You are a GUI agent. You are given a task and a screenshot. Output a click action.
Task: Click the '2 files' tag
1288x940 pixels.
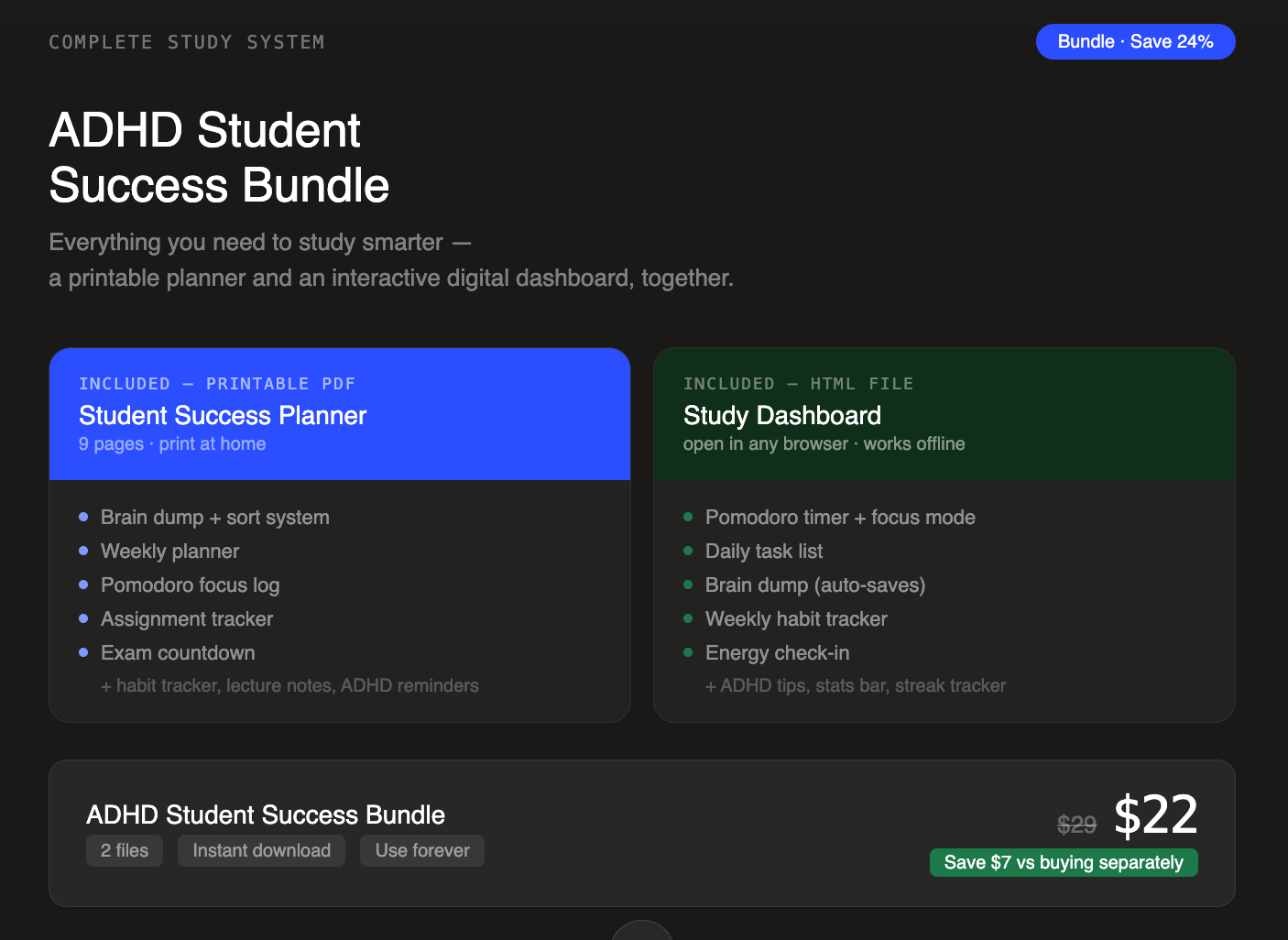pyautogui.click(x=125, y=850)
